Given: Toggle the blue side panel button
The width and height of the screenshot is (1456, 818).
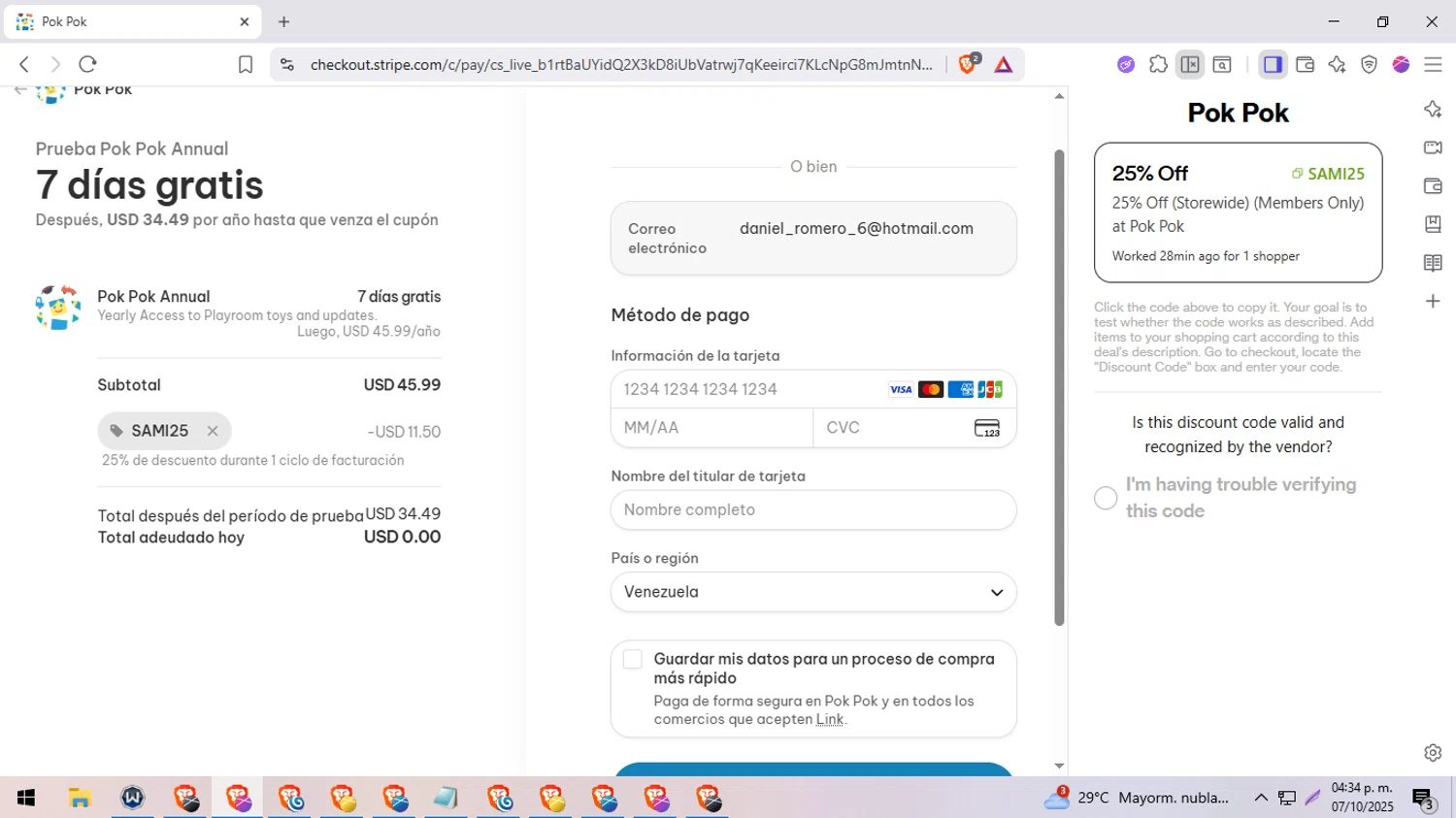Looking at the screenshot, I should [x=1273, y=64].
